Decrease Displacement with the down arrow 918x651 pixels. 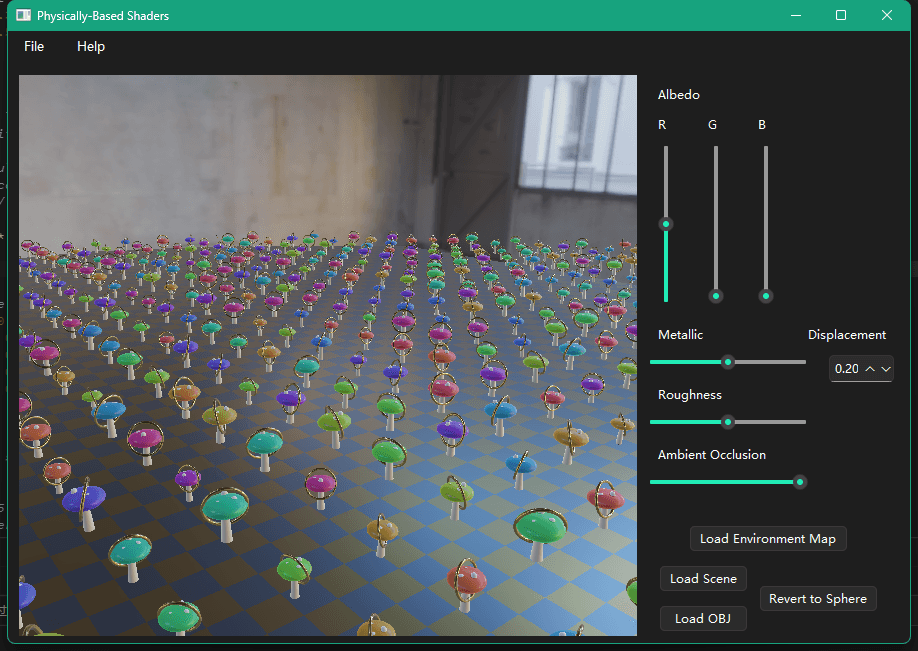pos(886,369)
